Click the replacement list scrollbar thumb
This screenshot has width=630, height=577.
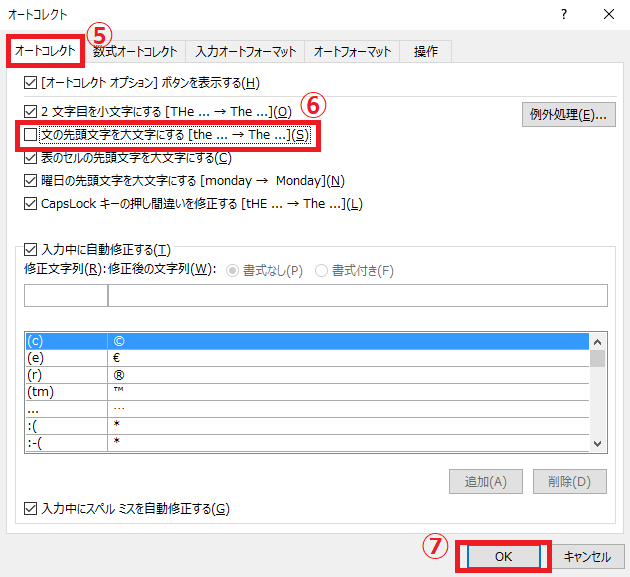[598, 358]
